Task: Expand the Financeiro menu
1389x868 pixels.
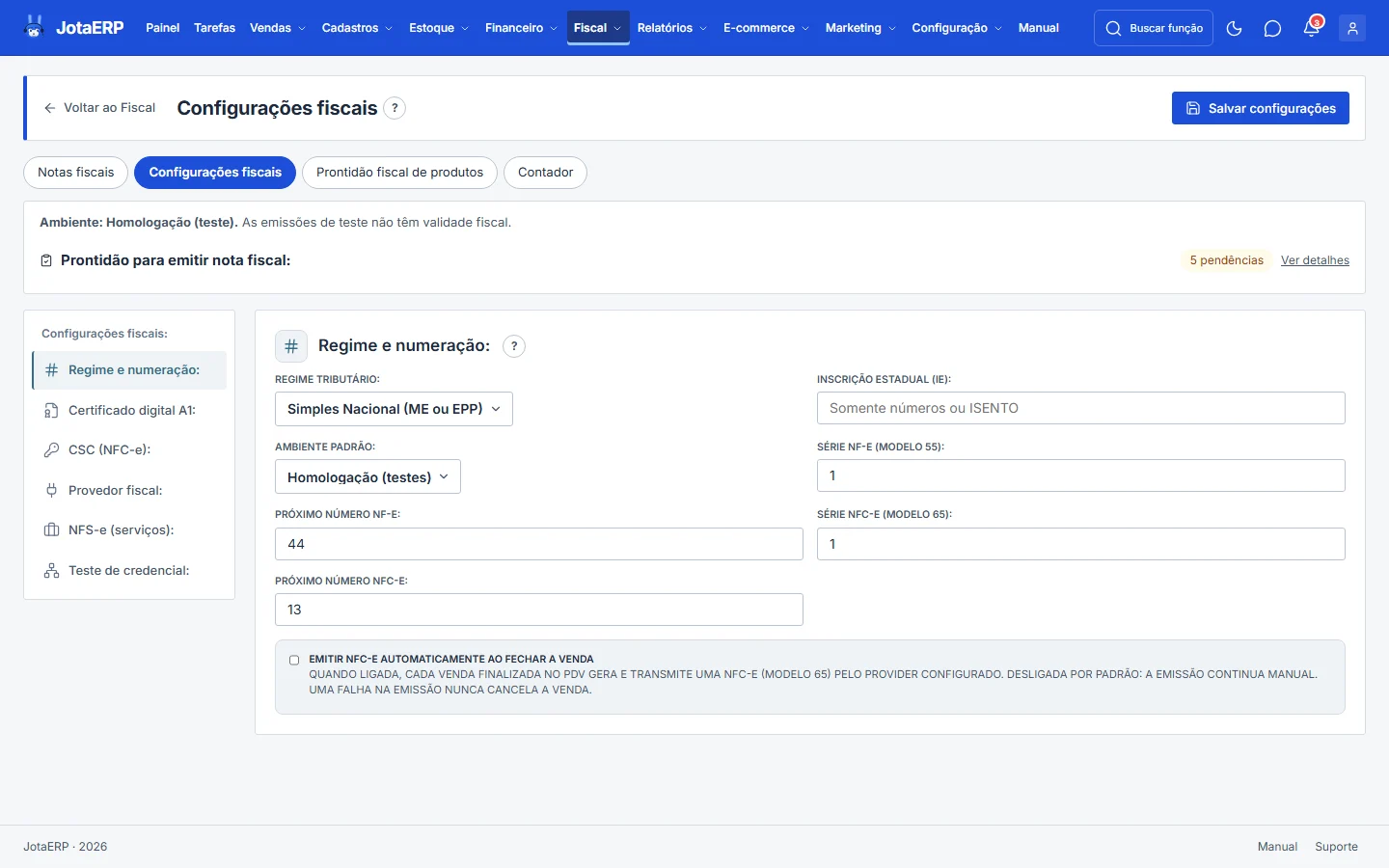Action: [x=521, y=28]
